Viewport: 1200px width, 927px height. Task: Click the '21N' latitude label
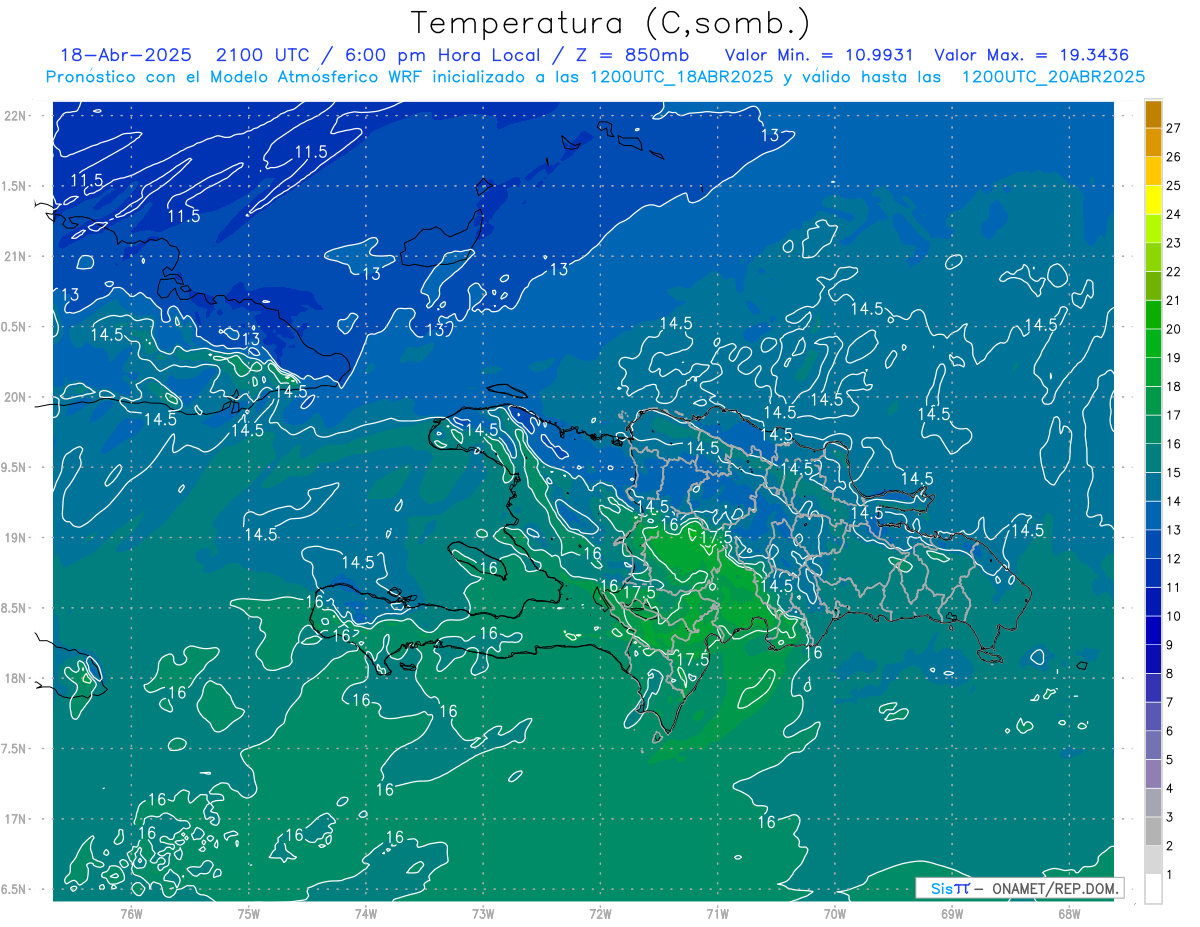click(x=17, y=256)
